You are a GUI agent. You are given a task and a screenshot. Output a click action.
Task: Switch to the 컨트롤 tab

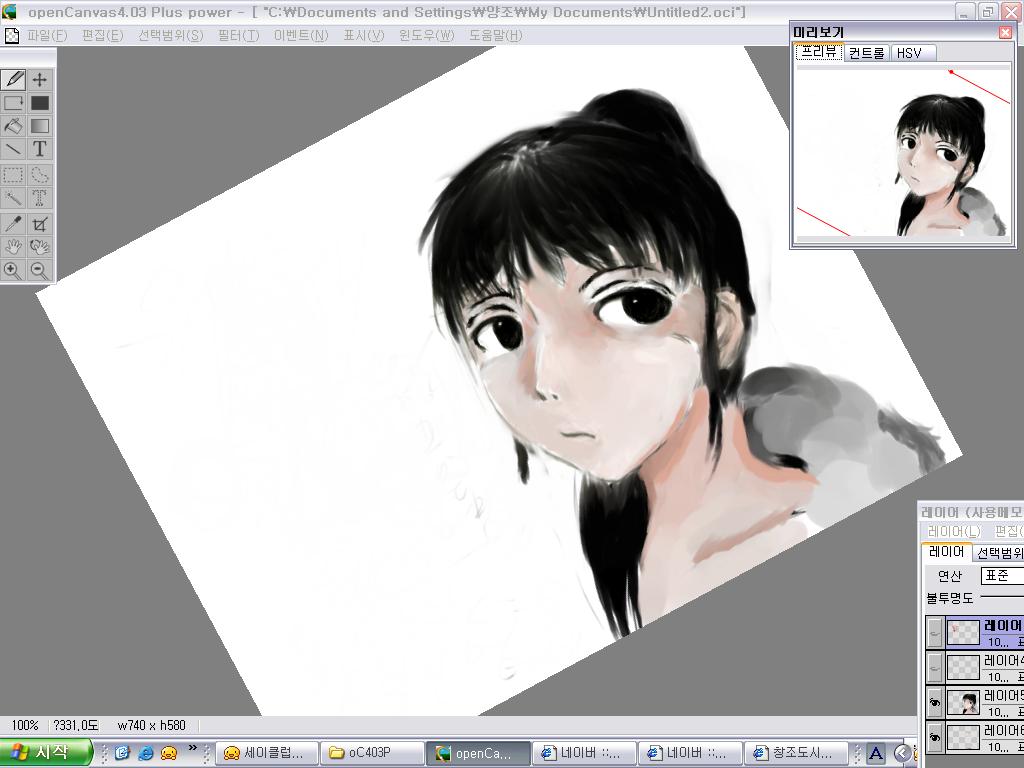(x=866, y=53)
